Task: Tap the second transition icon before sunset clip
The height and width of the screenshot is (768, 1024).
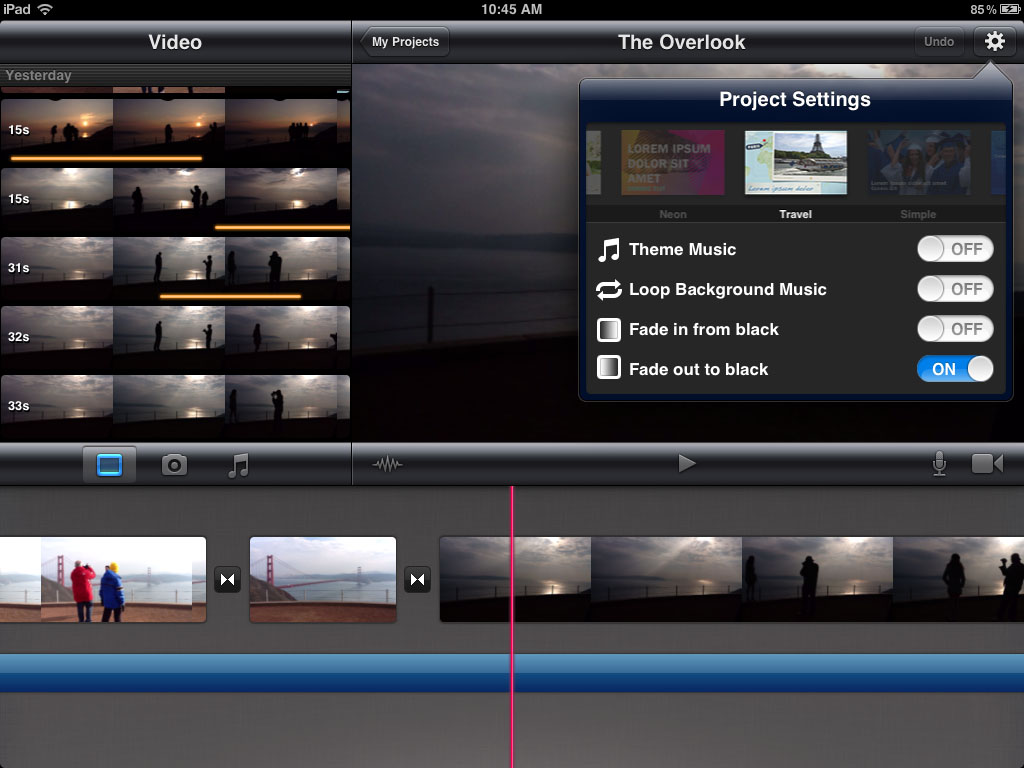Action: [417, 579]
